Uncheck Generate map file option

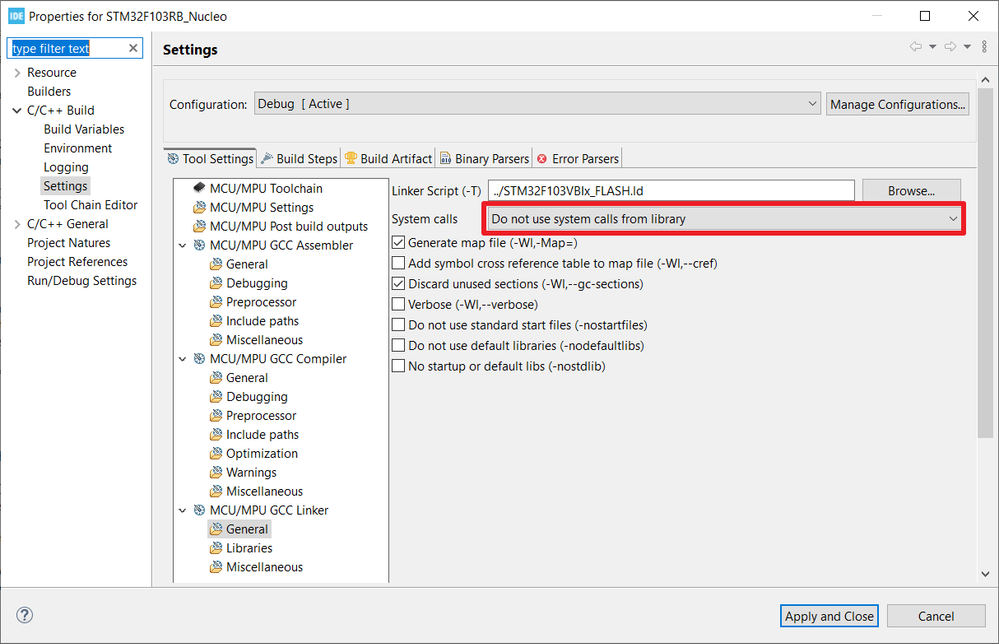tap(399, 243)
